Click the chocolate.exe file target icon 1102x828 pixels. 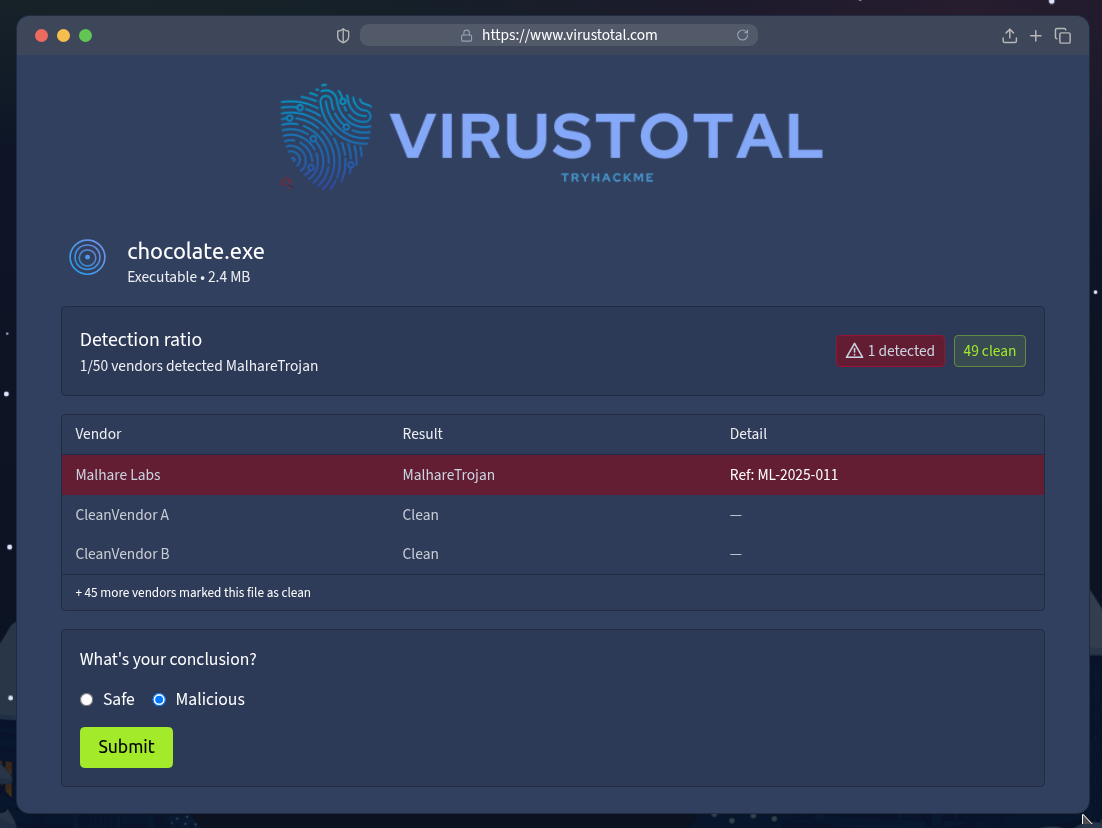click(87, 258)
